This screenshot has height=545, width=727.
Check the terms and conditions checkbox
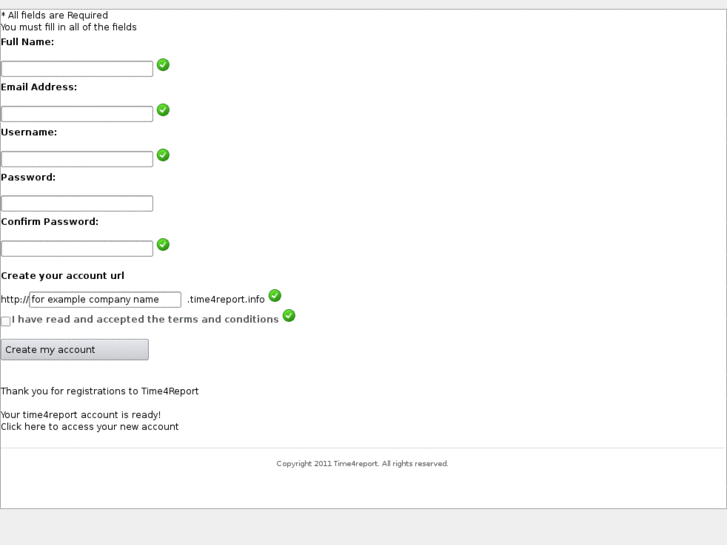coord(6,321)
